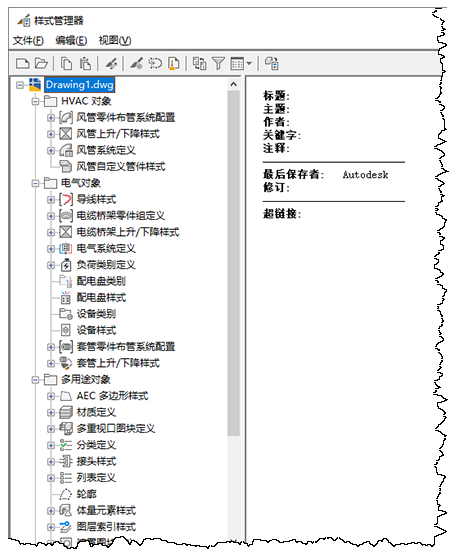The width and height of the screenshot is (460, 560).
Task: Open the dropdown arrow next to views icon
Action: (249, 64)
